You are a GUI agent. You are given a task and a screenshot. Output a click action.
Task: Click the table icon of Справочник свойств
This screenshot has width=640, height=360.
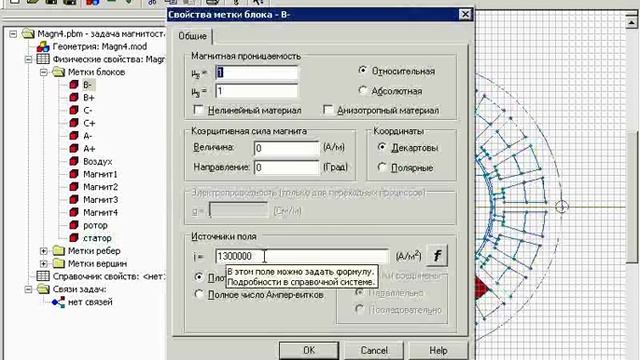[x=43, y=276]
